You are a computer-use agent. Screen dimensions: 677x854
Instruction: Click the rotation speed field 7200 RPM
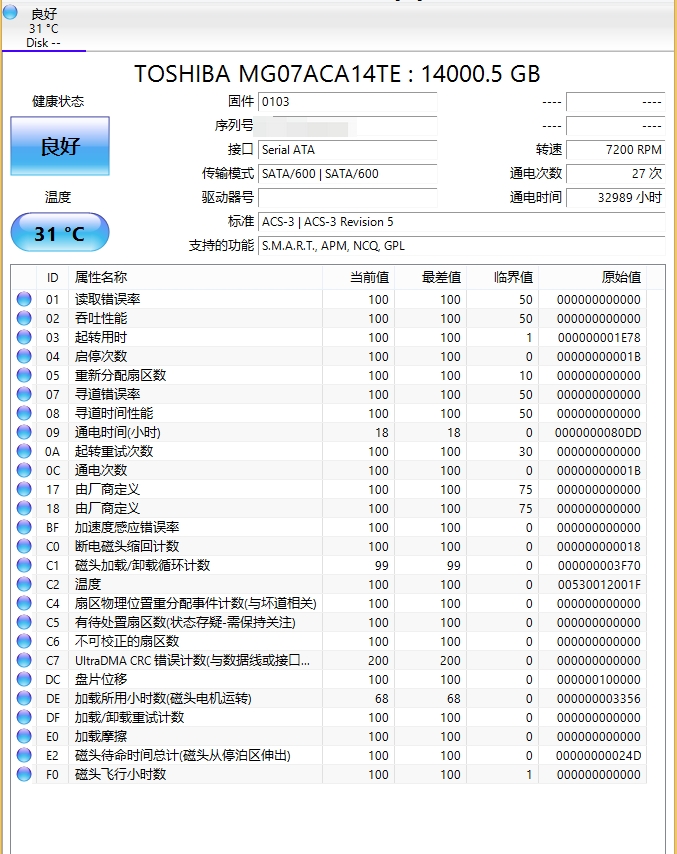[x=615, y=150]
